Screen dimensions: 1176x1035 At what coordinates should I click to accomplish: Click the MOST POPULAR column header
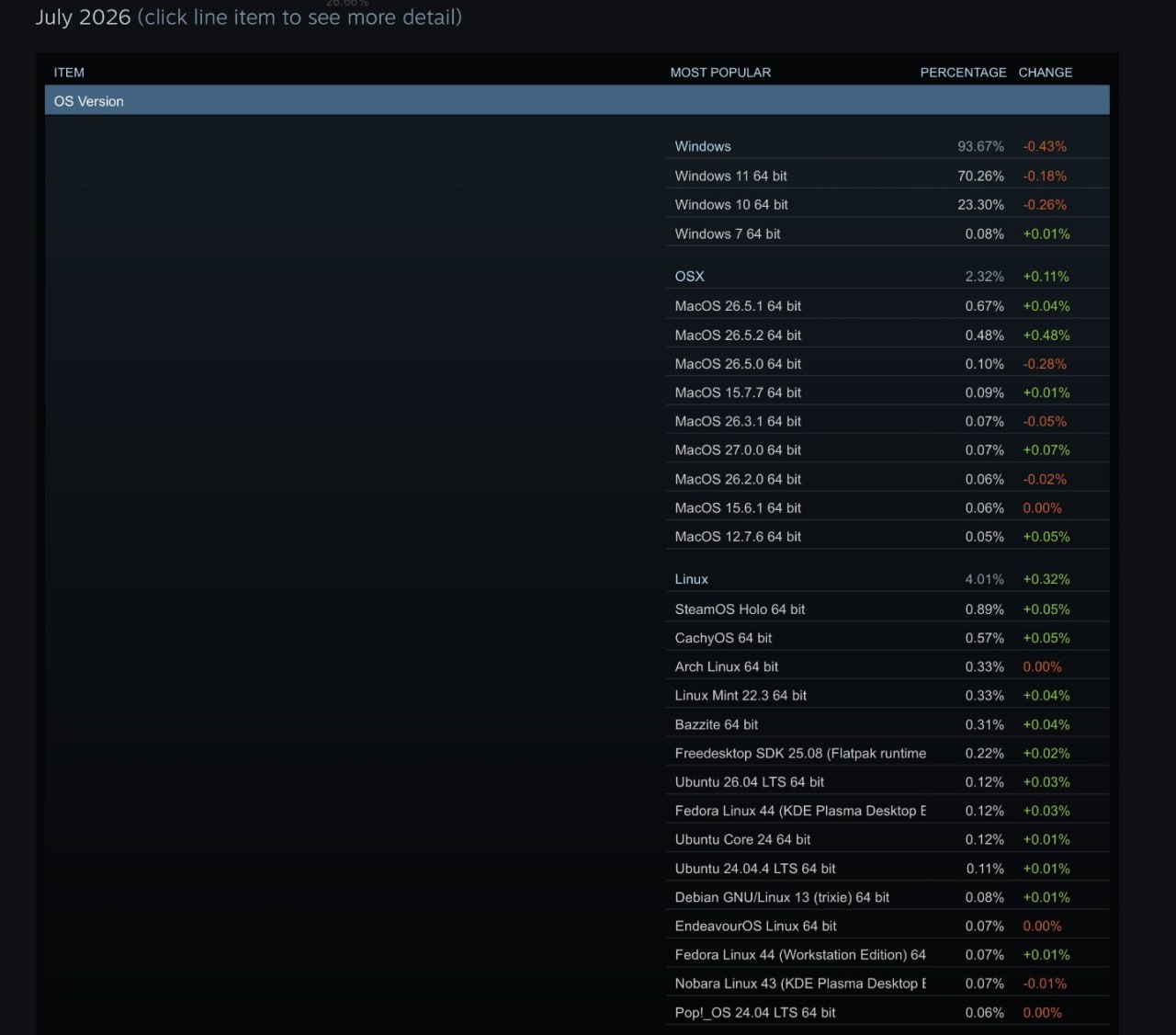click(x=720, y=73)
